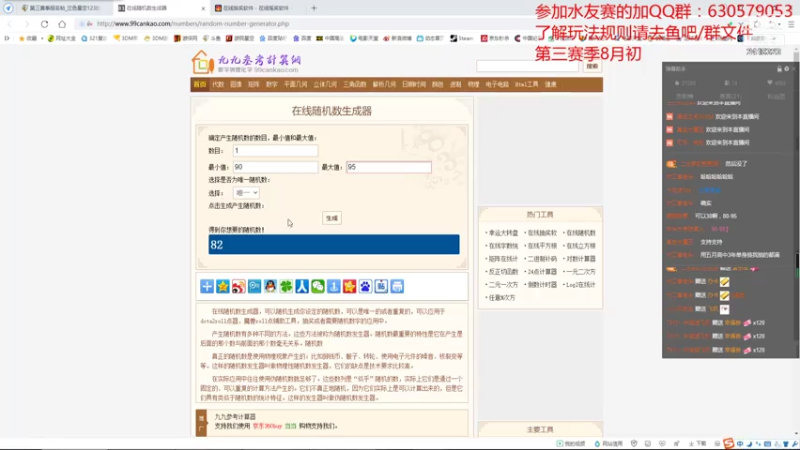Switch to the 在线抽奖软件 tab
This screenshot has width=800, height=450.
tap(254, 8)
